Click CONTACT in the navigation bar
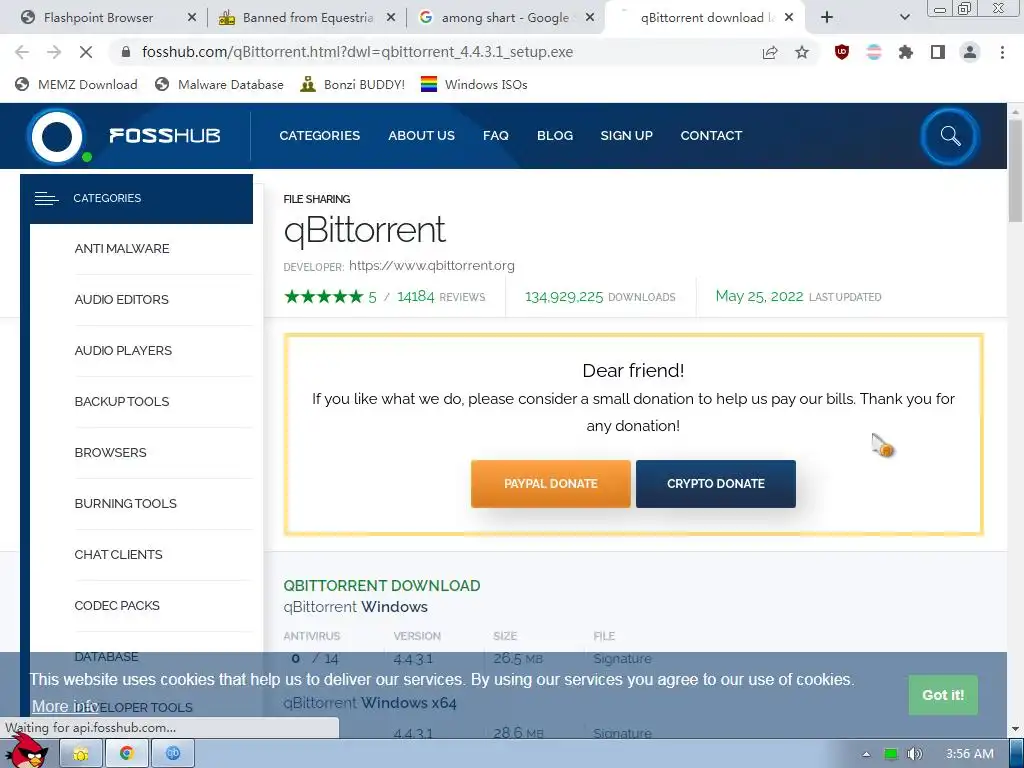Screen dimensions: 1024x768 (x=711, y=136)
